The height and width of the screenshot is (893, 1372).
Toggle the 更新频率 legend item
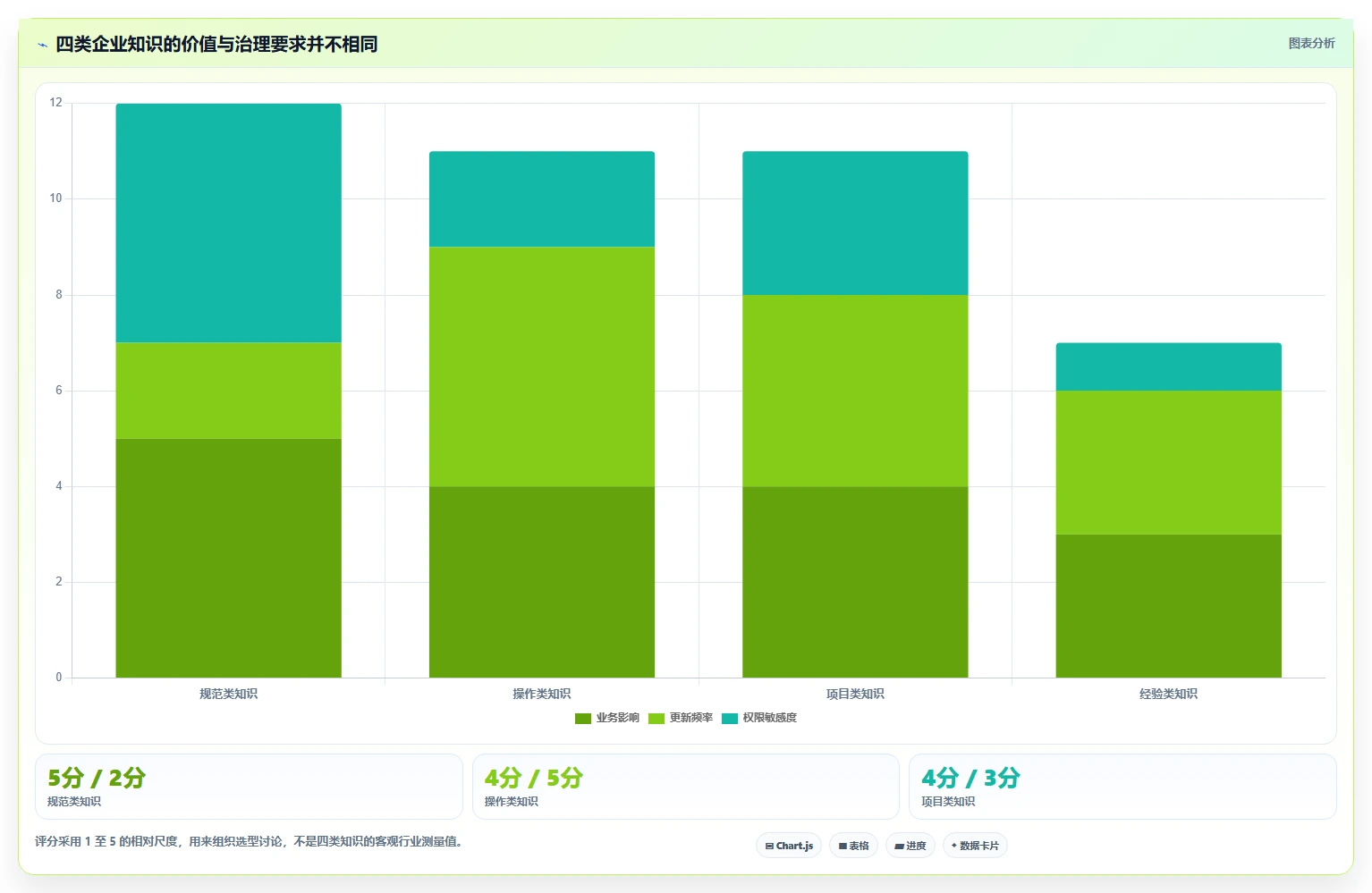pos(681,718)
